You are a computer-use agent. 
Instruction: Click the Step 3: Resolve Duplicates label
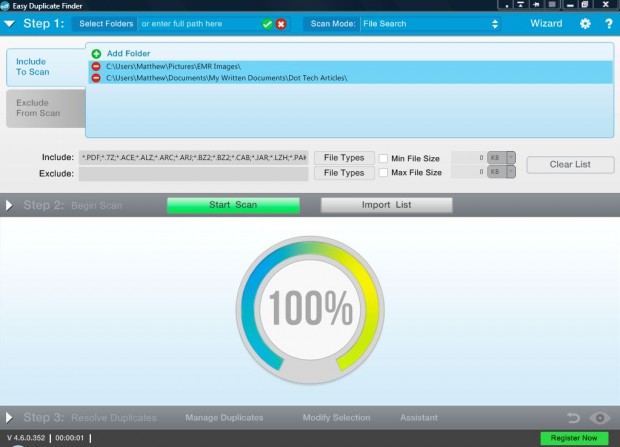click(x=90, y=418)
